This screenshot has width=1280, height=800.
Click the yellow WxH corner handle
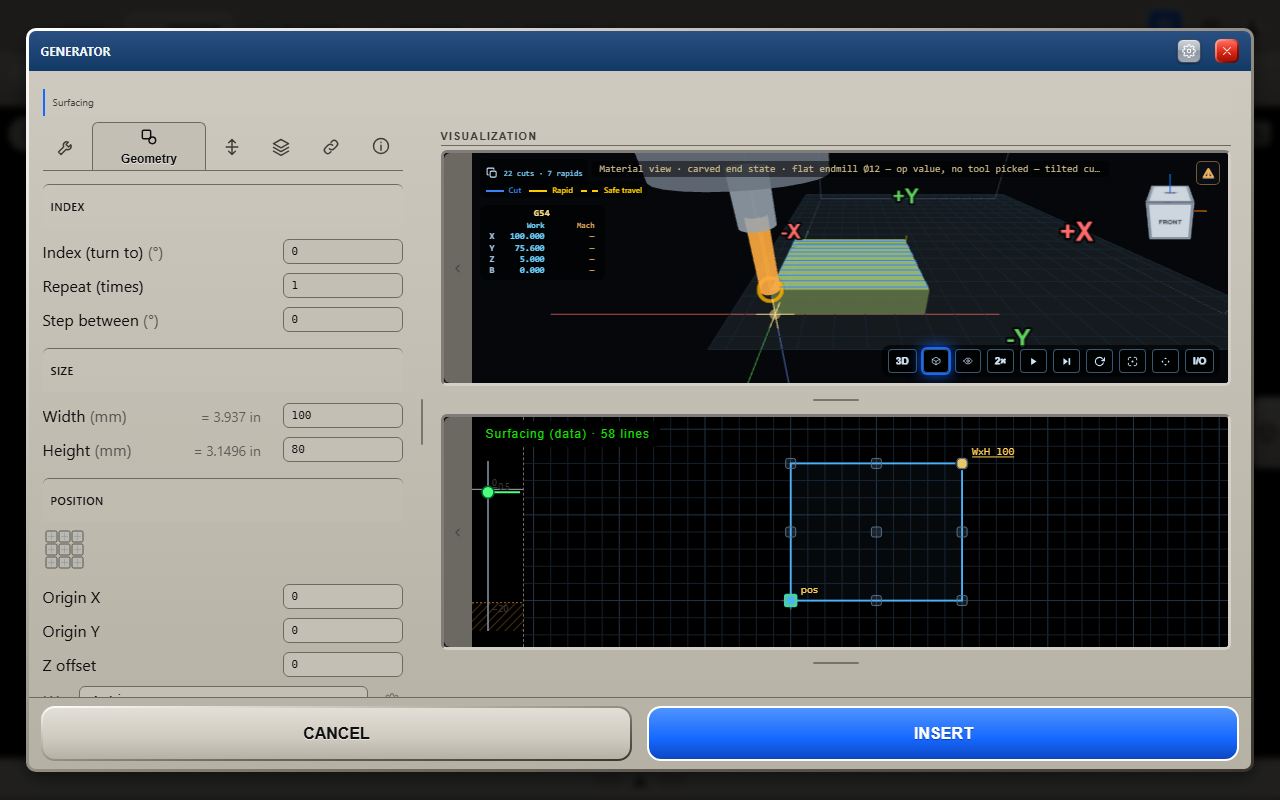click(962, 463)
